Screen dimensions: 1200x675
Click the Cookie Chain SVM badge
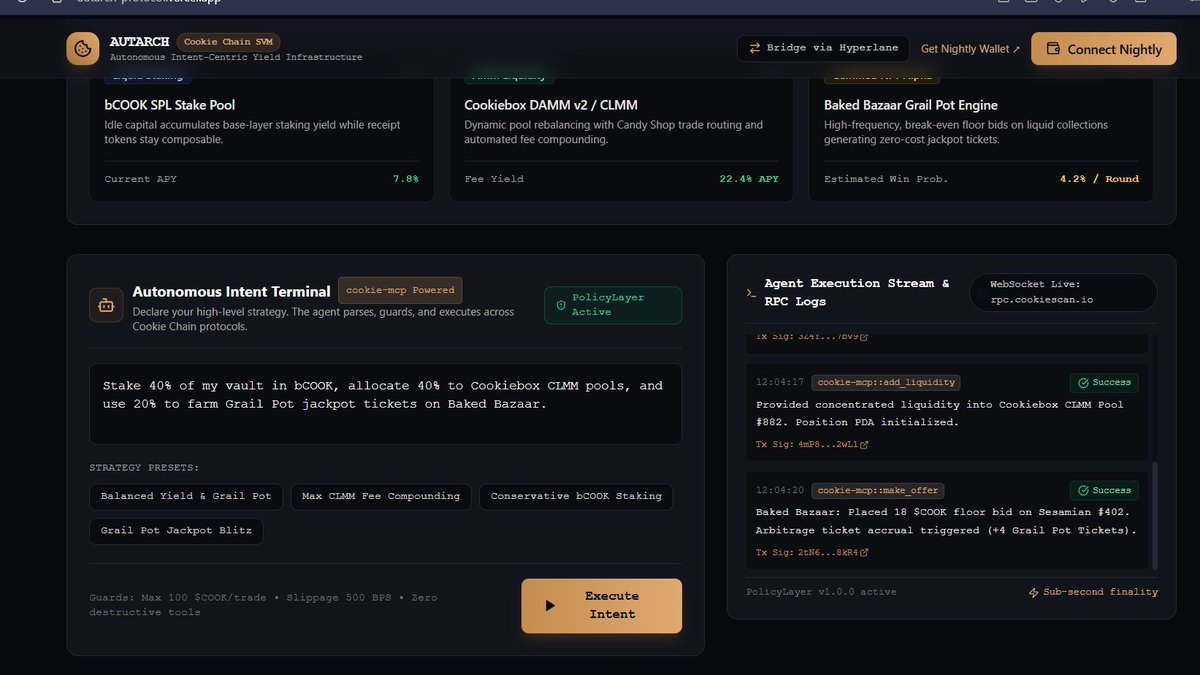[229, 42]
